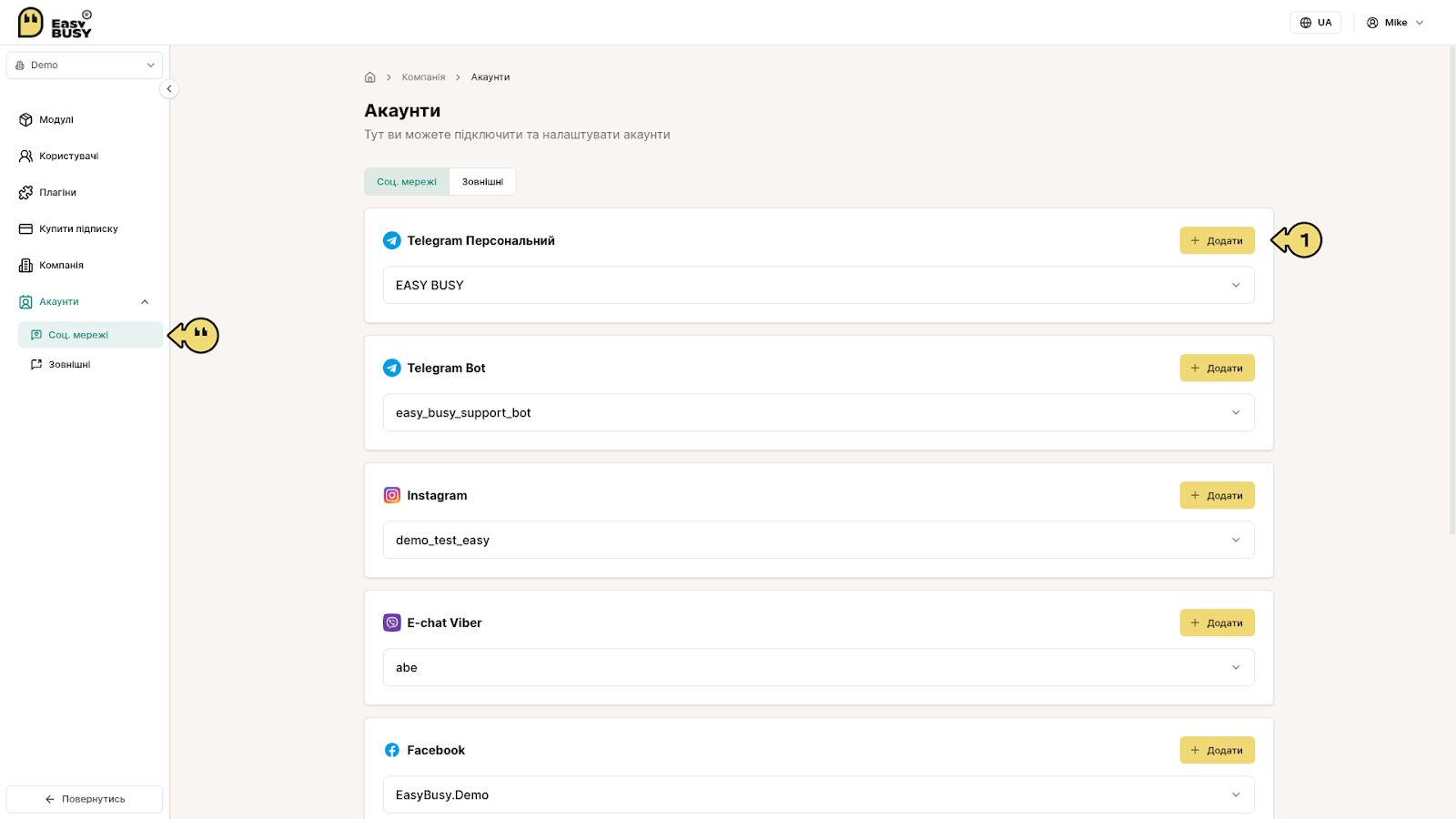
Task: Click Акаунти breadcrumb text
Action: click(x=490, y=77)
